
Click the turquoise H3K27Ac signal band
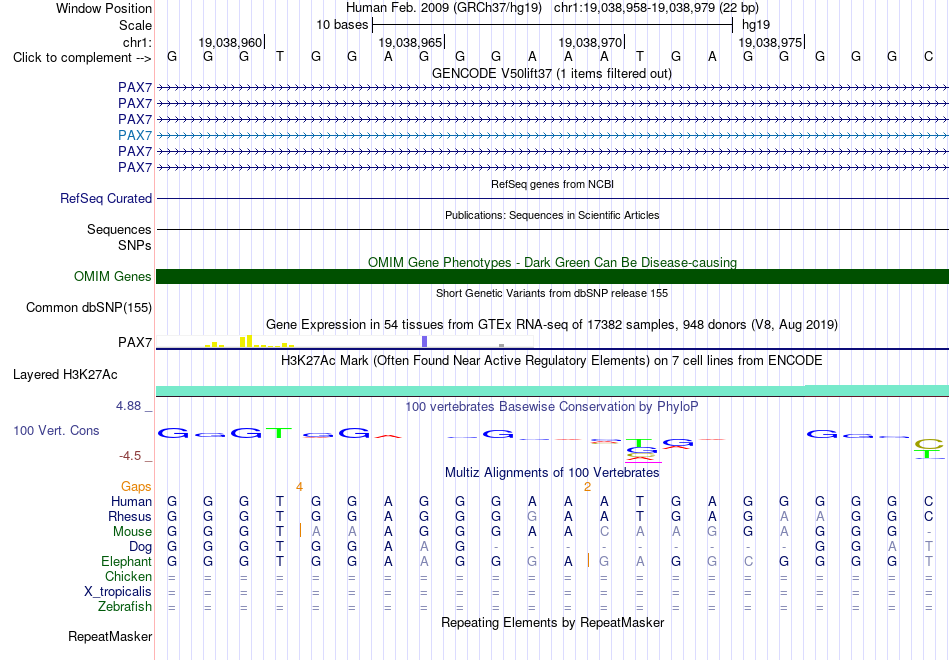pos(553,390)
